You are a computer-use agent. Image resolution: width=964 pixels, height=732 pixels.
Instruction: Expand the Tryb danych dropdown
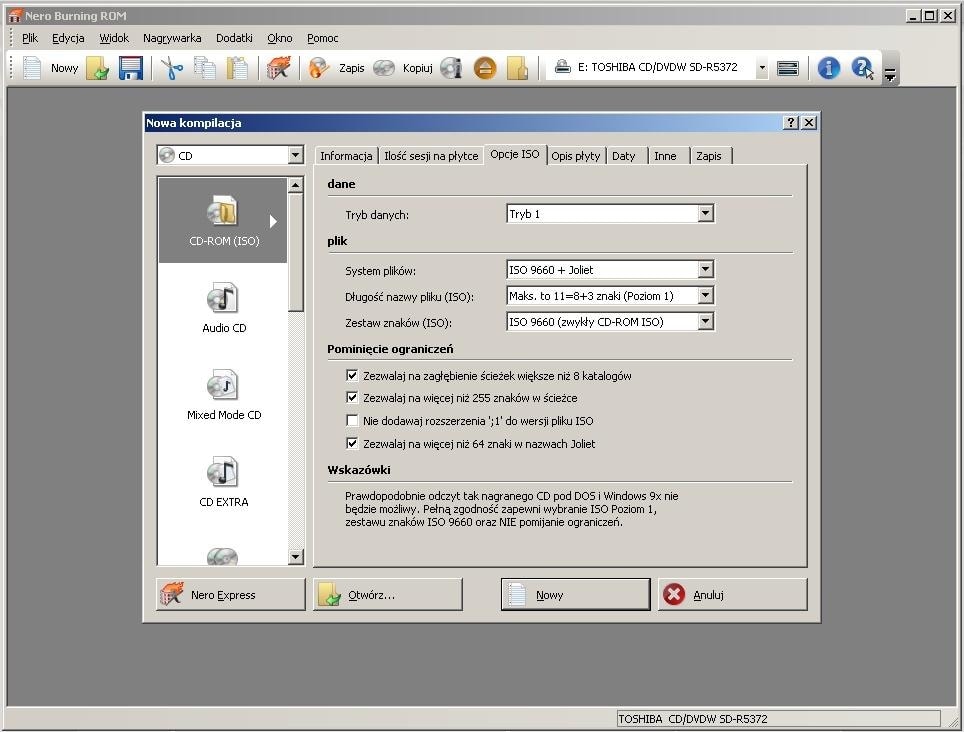point(706,214)
